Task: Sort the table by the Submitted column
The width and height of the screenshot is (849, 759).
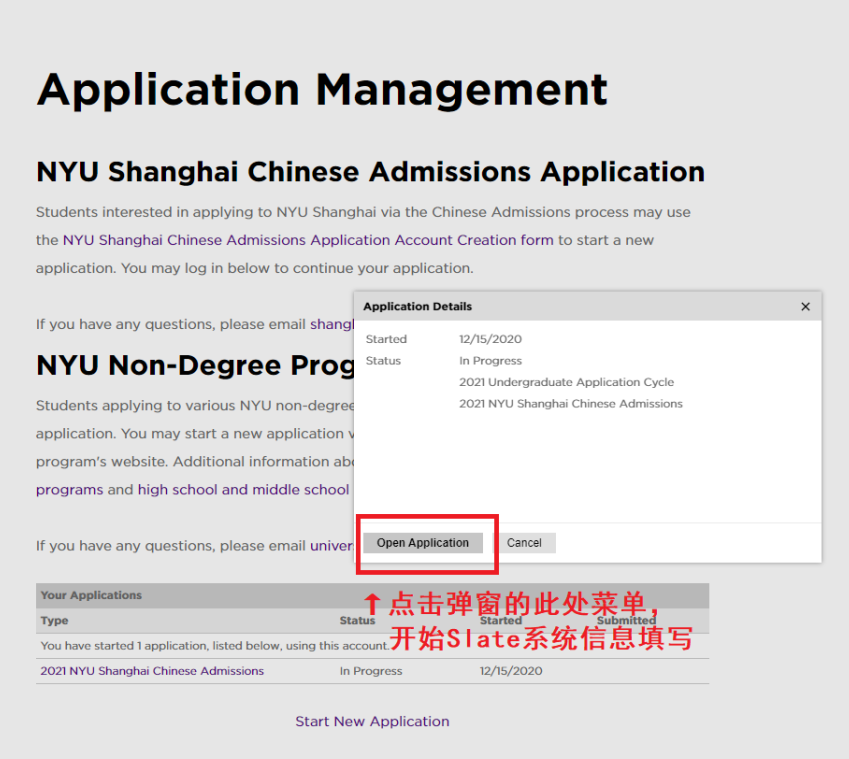Action: pyautogui.click(x=626, y=620)
